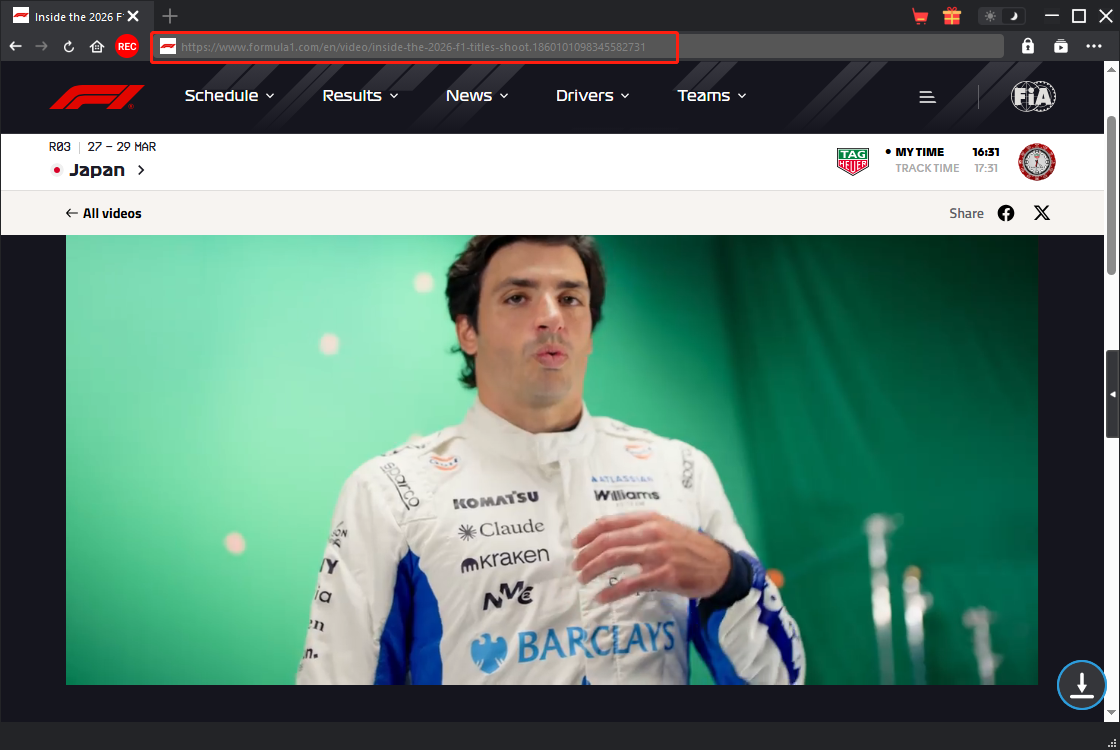
Task: Open the lock icon in the toolbar
Action: pos(1028,46)
